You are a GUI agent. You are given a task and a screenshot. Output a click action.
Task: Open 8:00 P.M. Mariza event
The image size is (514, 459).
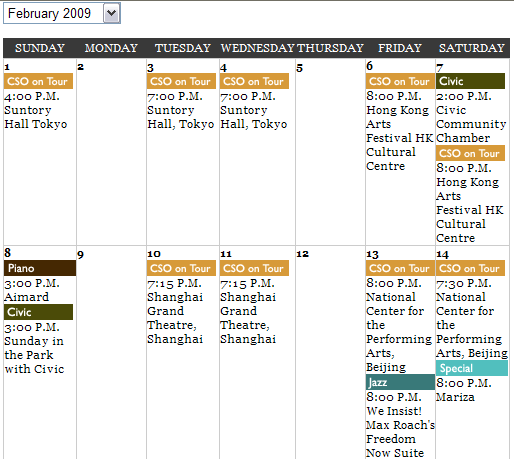[x=464, y=390]
